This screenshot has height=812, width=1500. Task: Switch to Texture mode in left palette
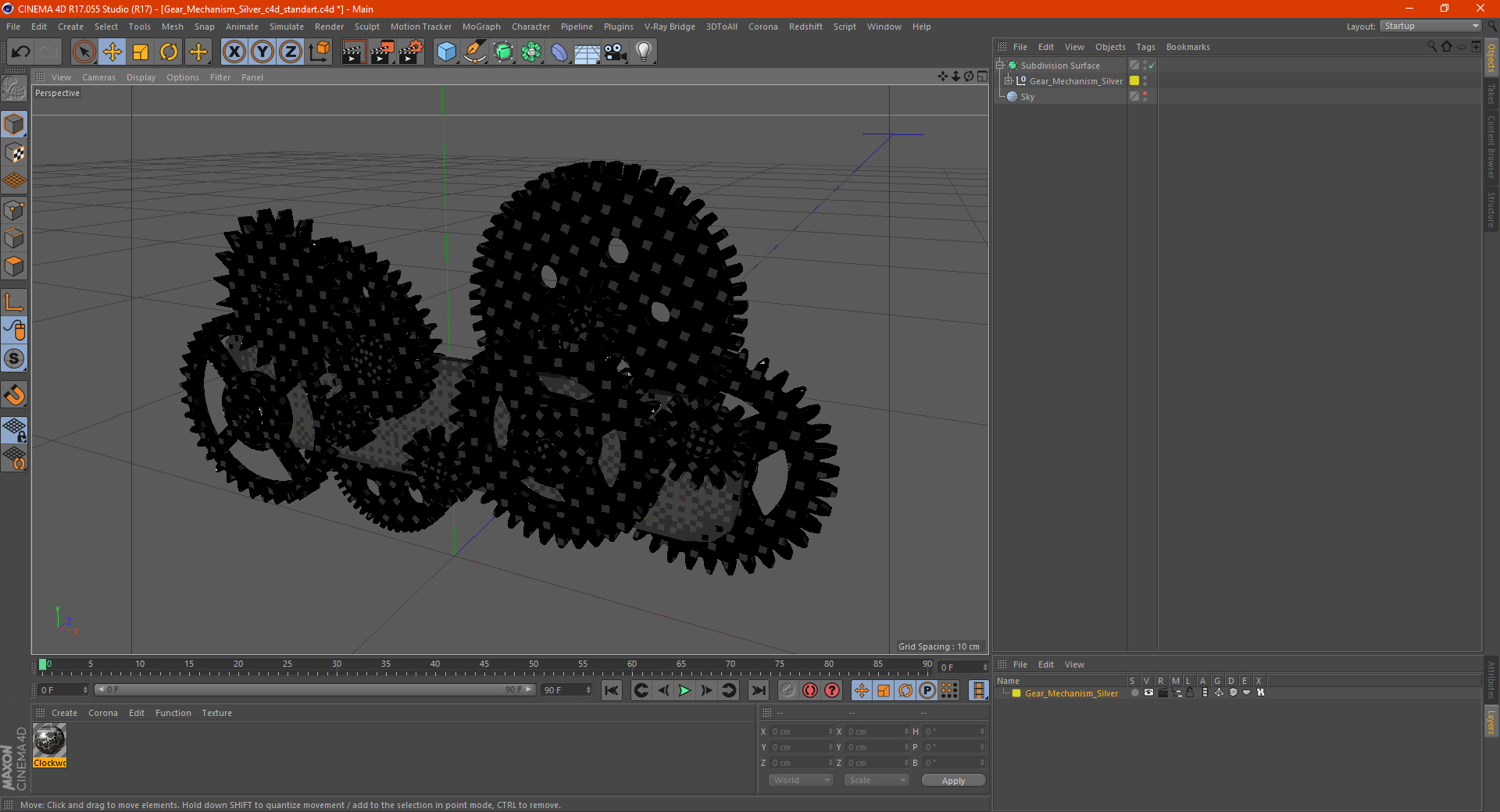point(14,153)
